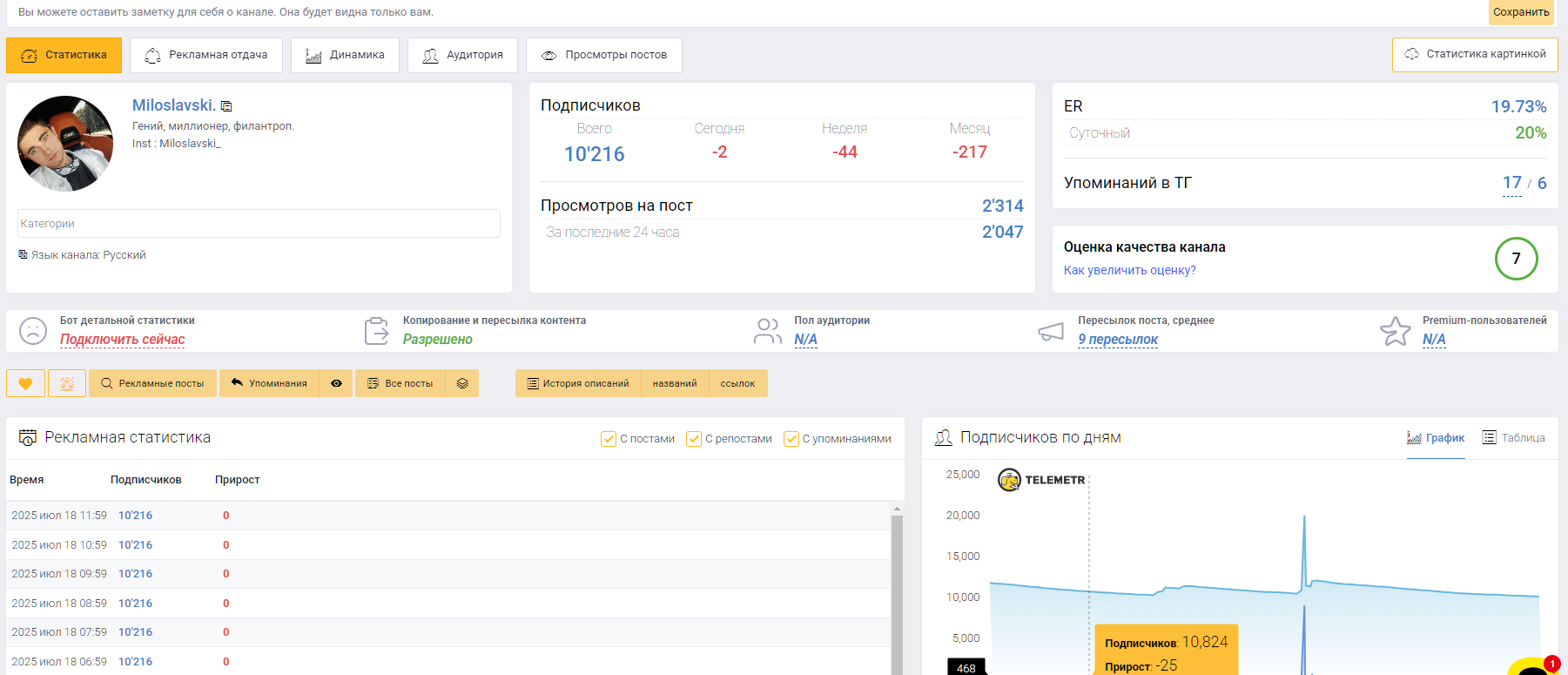Click the ссылок history button

point(738,383)
